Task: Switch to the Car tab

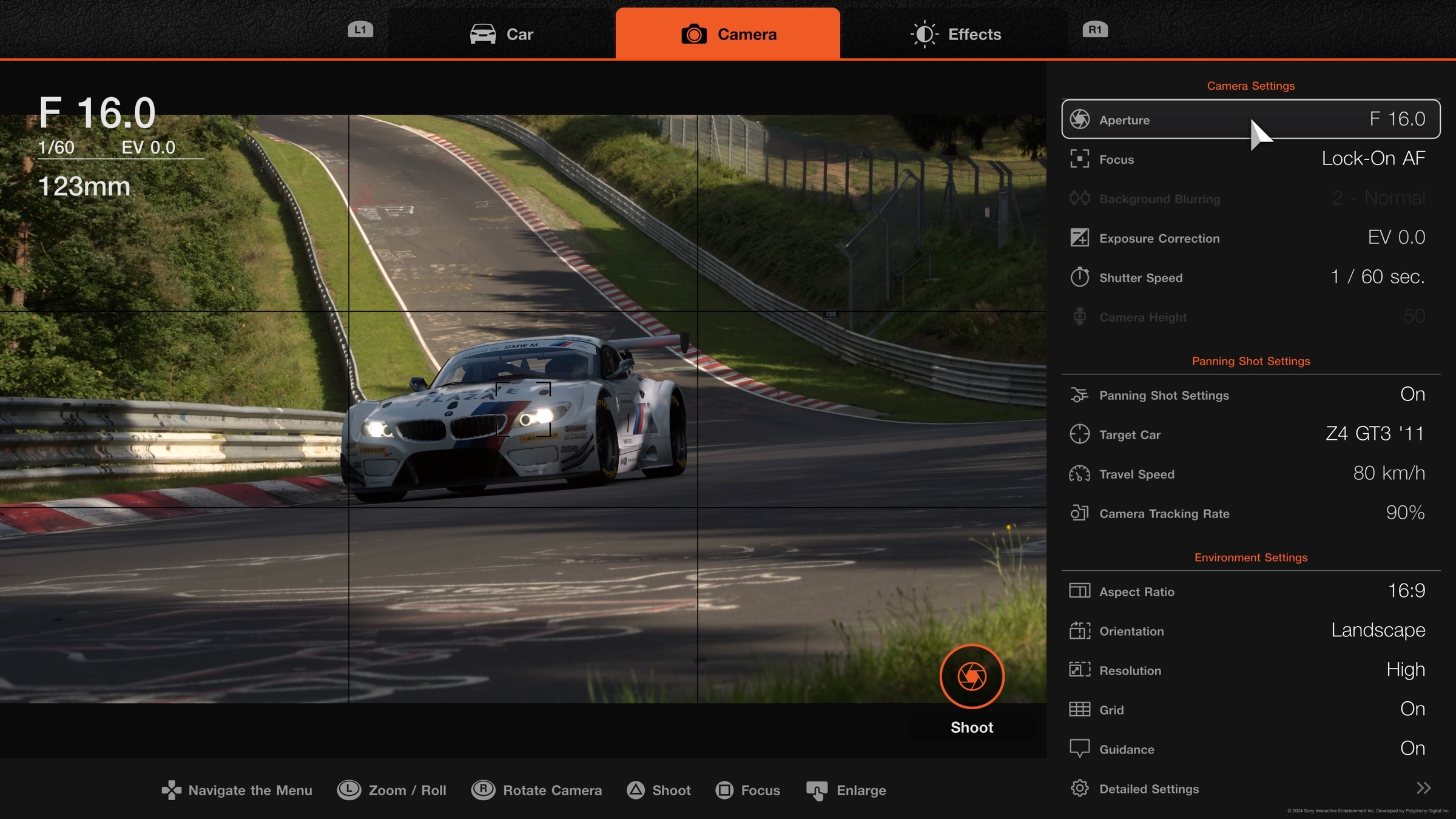Action: (x=501, y=34)
